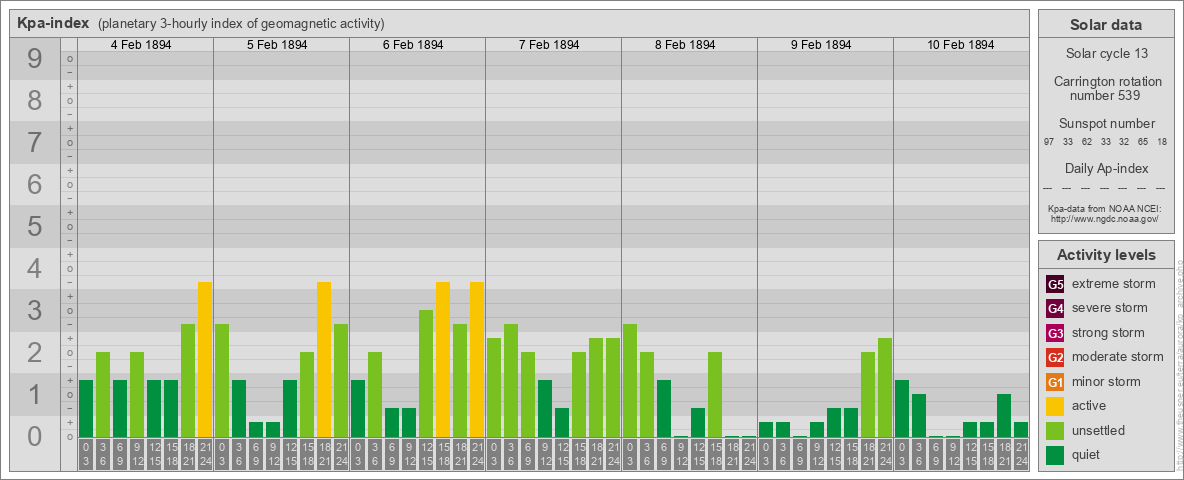Image resolution: width=1184 pixels, height=480 pixels.
Task: Click the G4 severe storm badge
Action: pyautogui.click(x=1055, y=309)
